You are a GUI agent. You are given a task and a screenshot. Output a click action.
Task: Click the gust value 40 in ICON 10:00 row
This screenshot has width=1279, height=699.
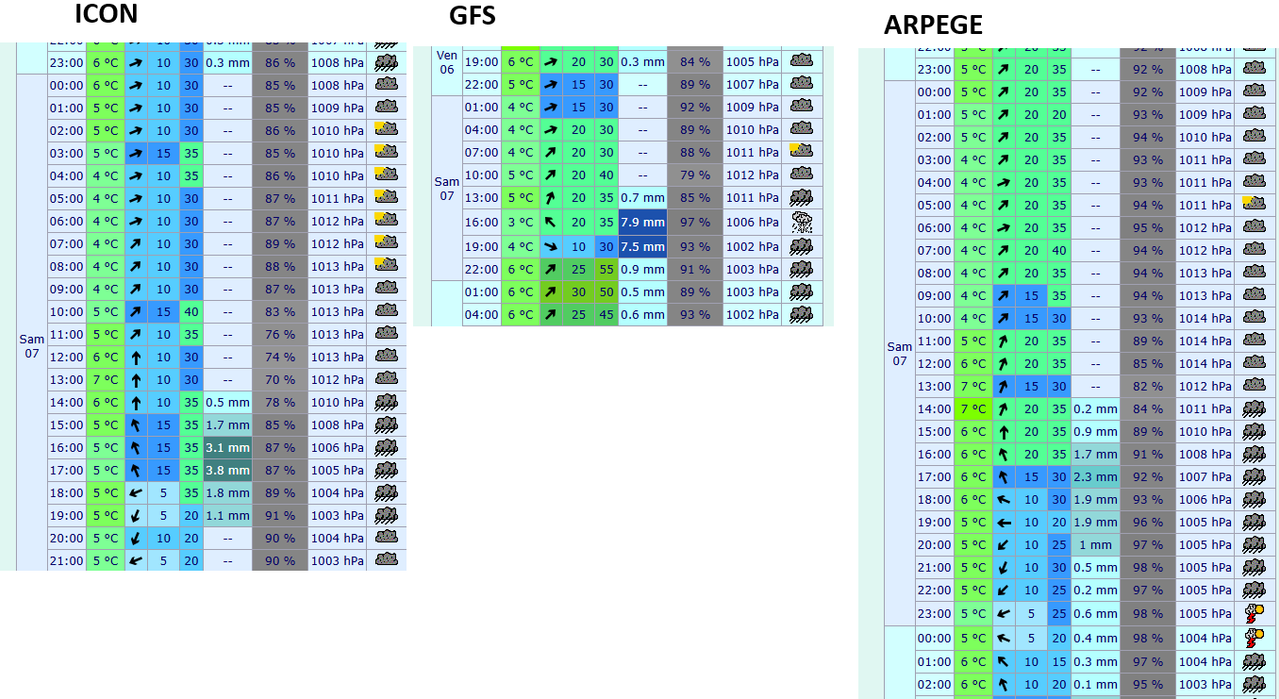[191, 311]
